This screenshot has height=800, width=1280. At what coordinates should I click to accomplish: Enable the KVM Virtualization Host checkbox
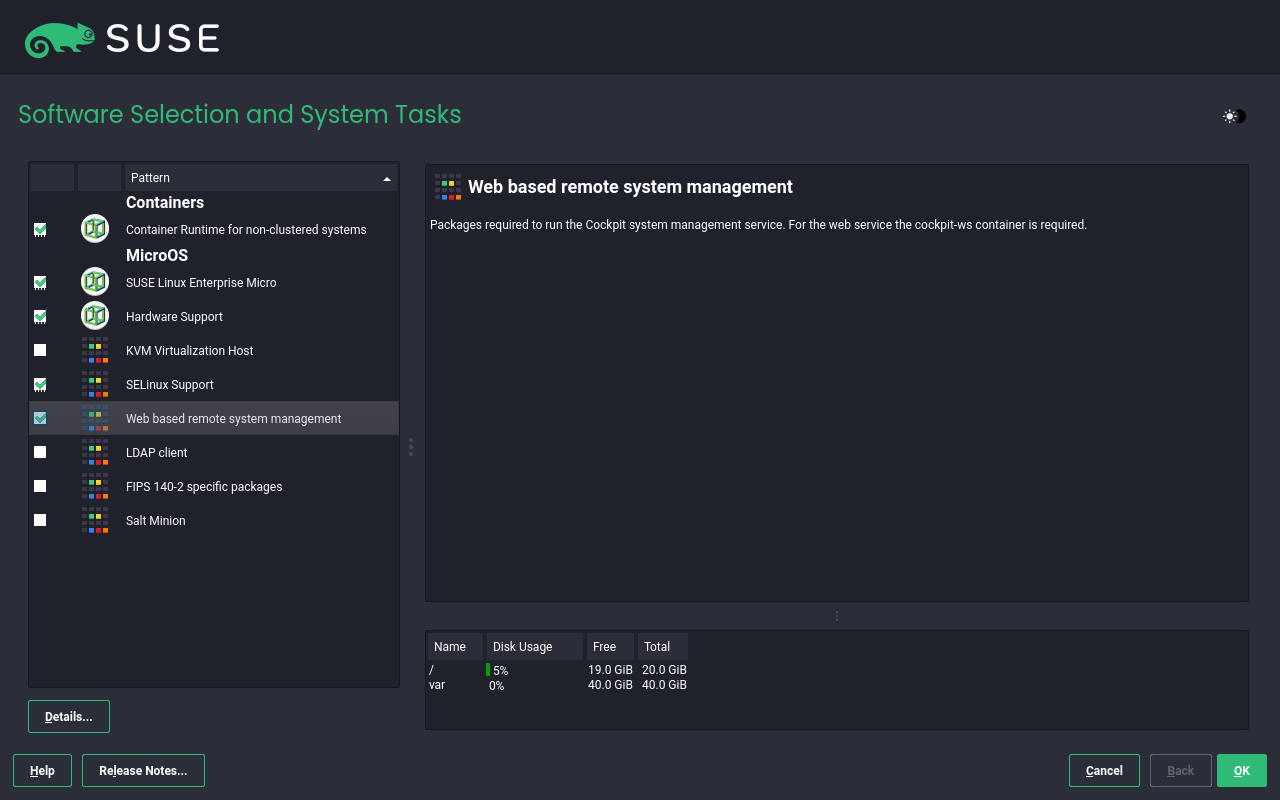[40, 351]
